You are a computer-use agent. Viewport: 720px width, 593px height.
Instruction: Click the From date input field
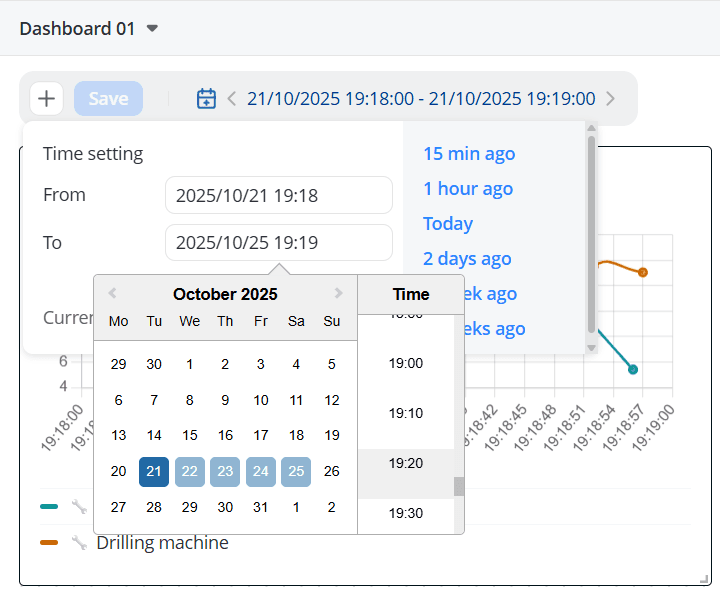pos(279,195)
